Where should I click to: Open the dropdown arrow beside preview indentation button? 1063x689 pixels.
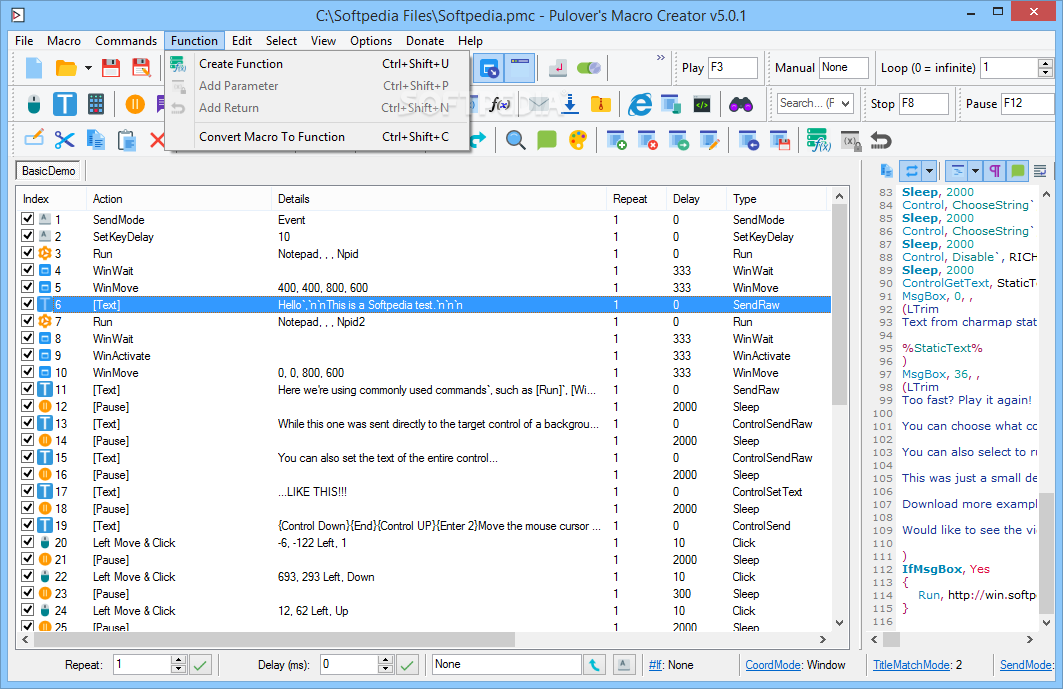(975, 171)
